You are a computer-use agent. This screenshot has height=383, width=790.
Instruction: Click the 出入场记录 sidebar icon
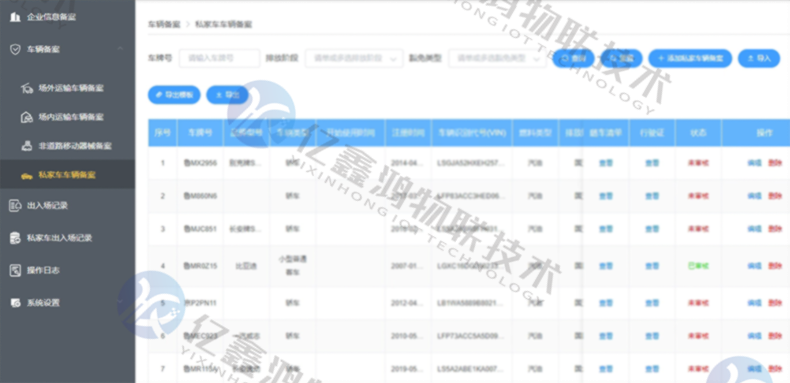tap(16, 205)
